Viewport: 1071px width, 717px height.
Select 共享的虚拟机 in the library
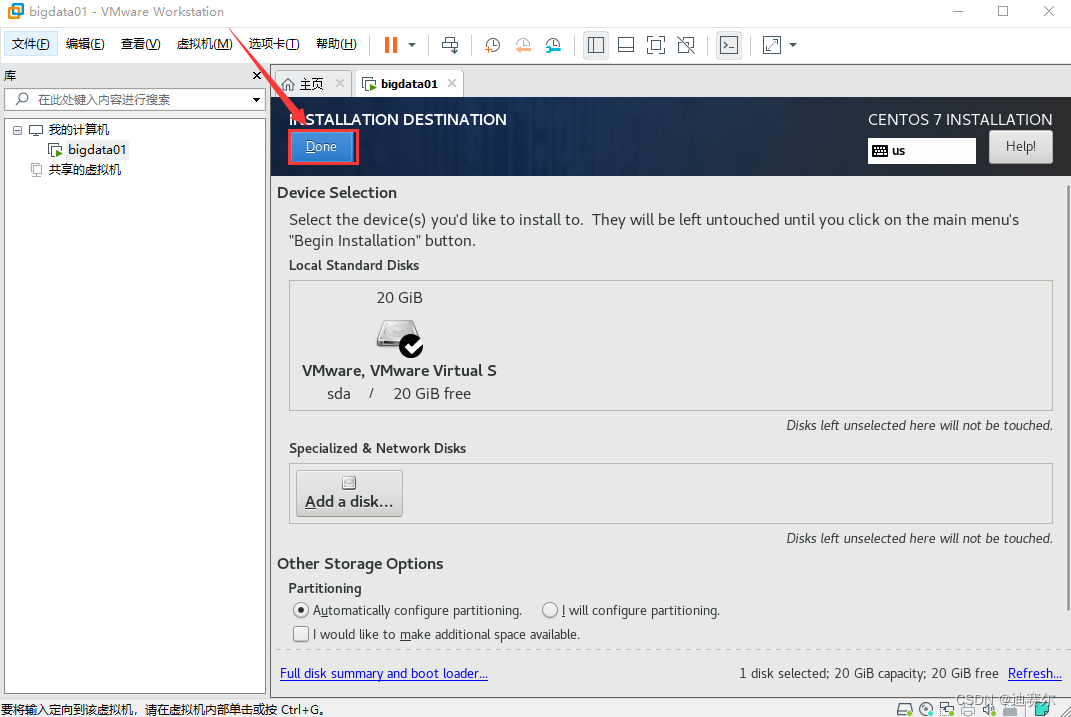(85, 169)
